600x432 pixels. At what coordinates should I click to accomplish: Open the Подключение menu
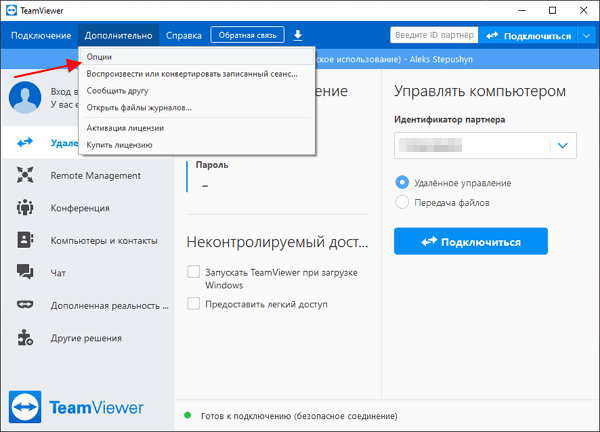click(41, 36)
